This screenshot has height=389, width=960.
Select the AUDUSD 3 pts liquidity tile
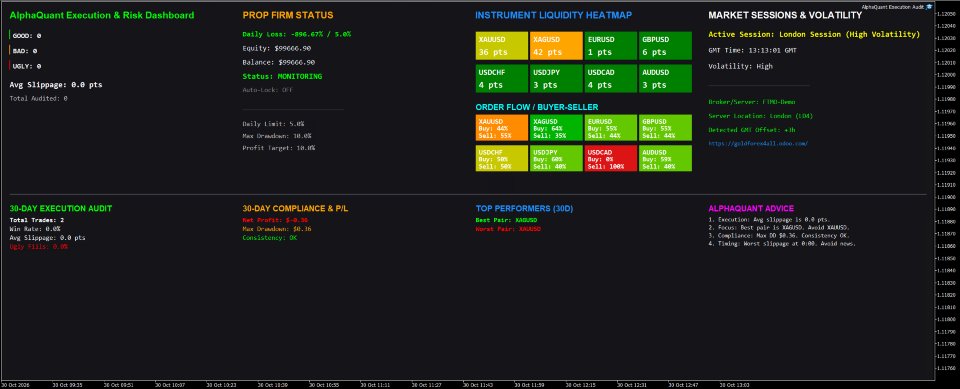tap(665, 78)
